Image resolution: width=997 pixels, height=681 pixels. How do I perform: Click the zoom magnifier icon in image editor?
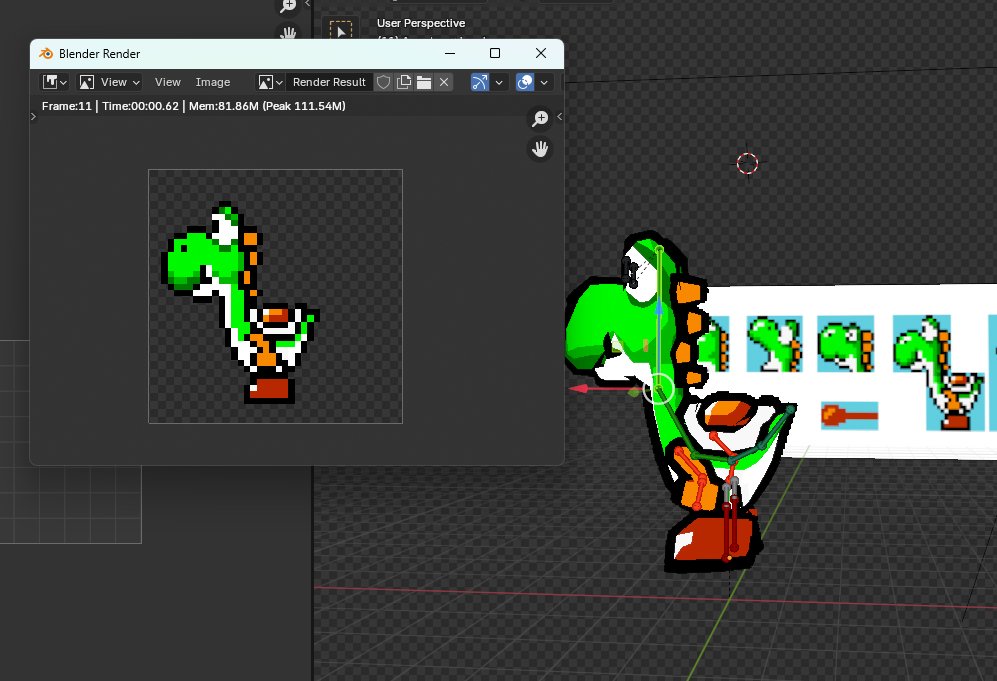540,118
